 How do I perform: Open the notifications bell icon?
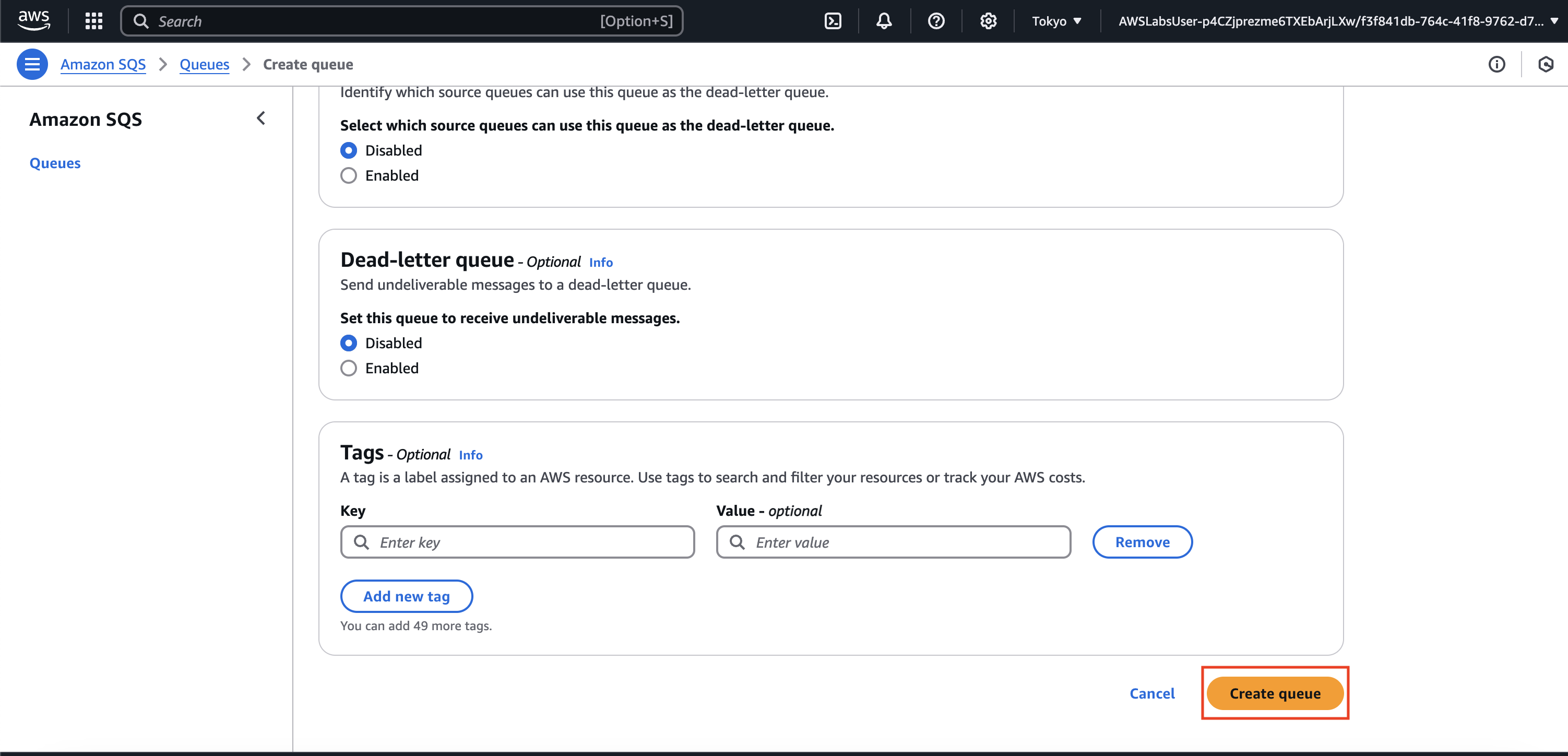(x=884, y=21)
